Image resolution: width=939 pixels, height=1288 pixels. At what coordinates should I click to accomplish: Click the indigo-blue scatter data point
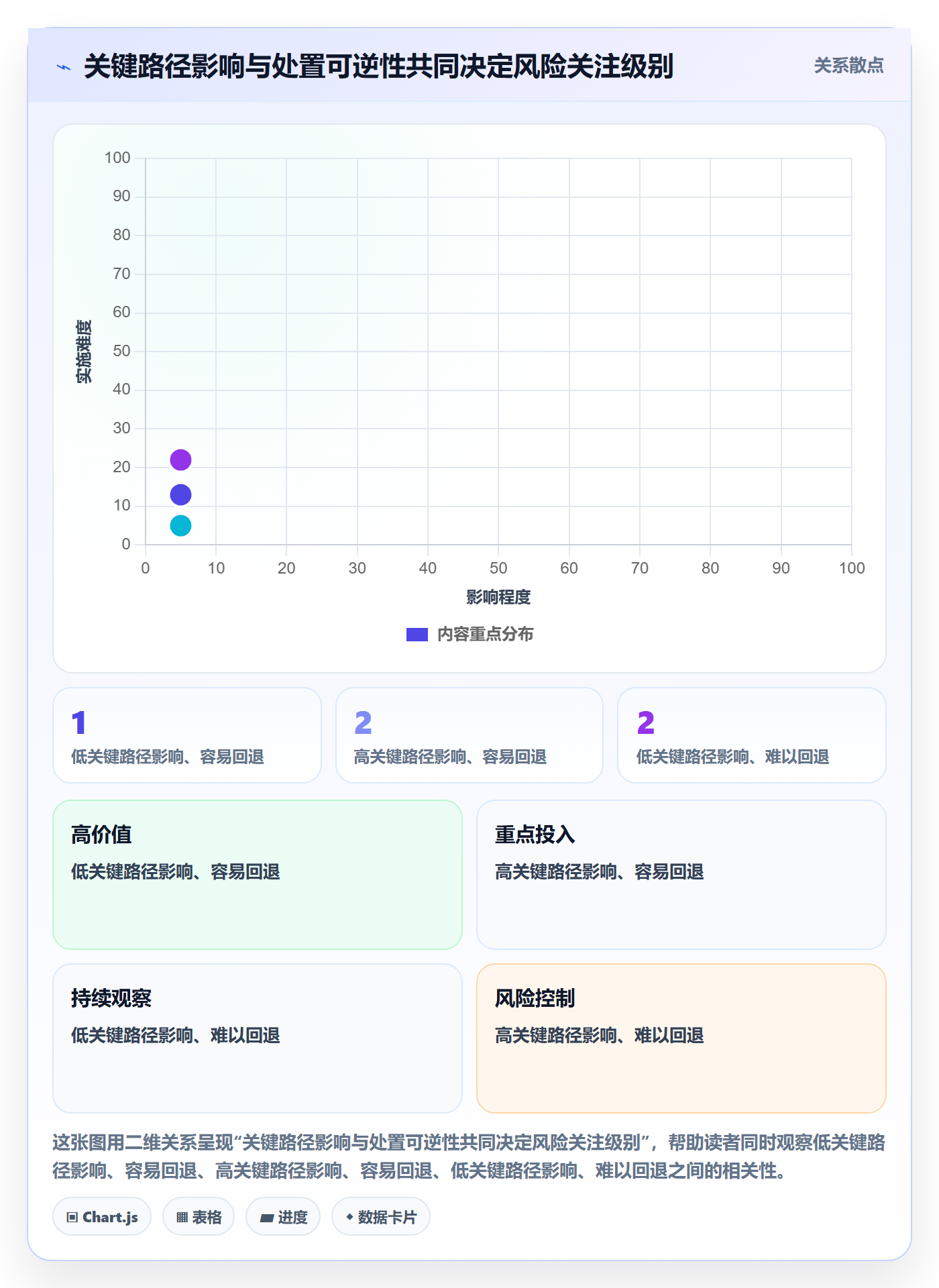180,495
